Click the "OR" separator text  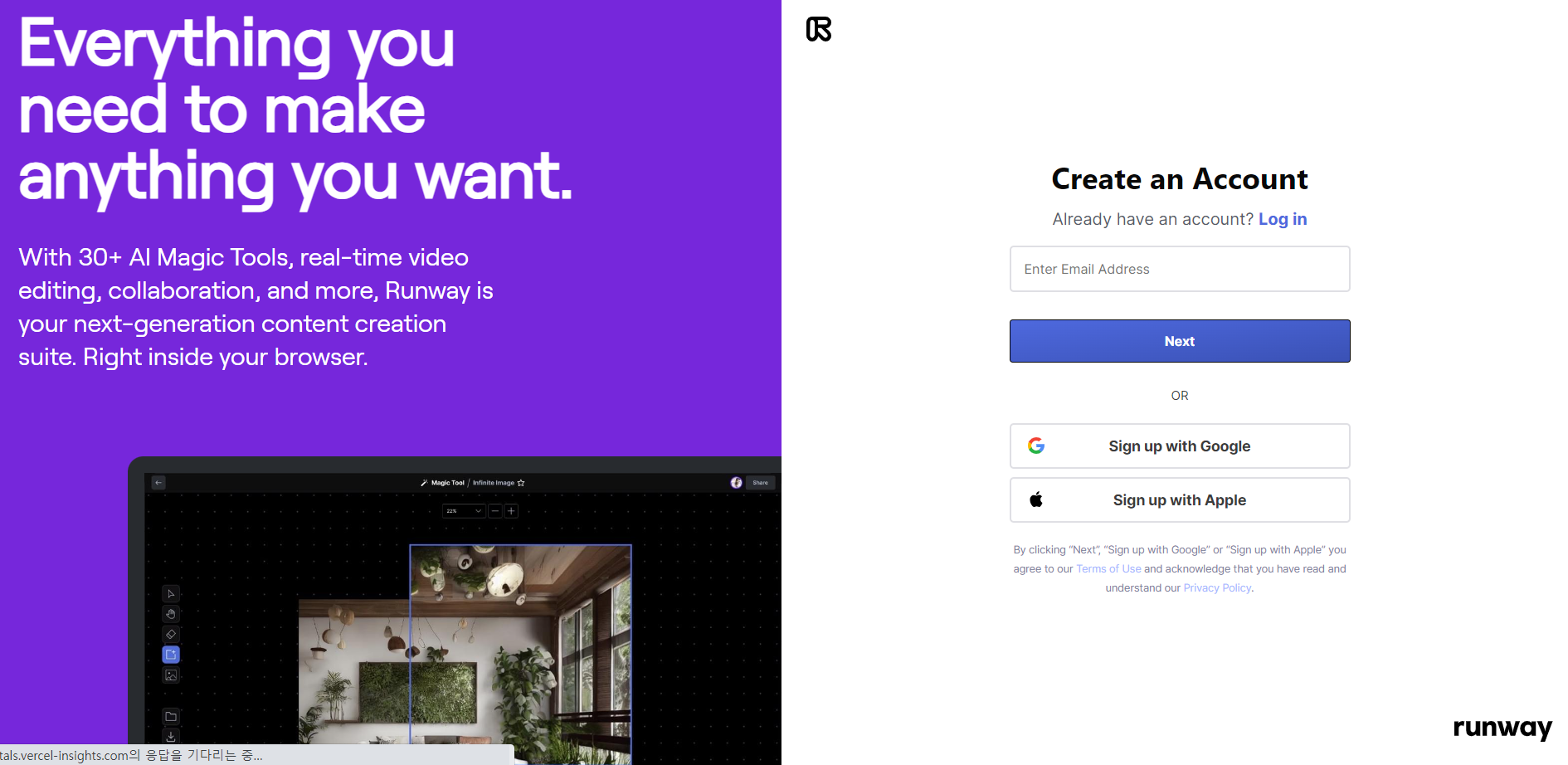1180,396
